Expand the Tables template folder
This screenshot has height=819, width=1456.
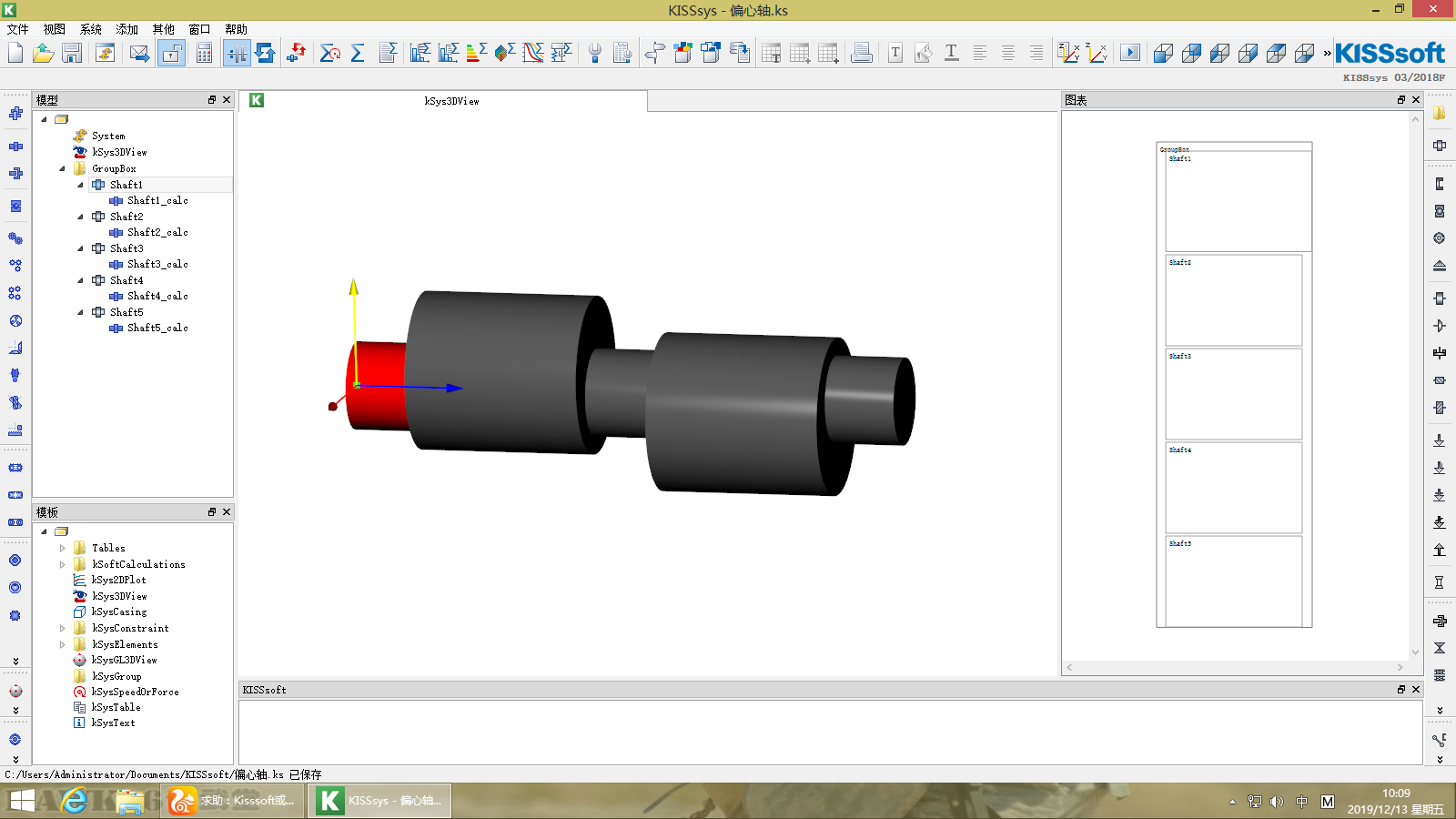tap(62, 548)
